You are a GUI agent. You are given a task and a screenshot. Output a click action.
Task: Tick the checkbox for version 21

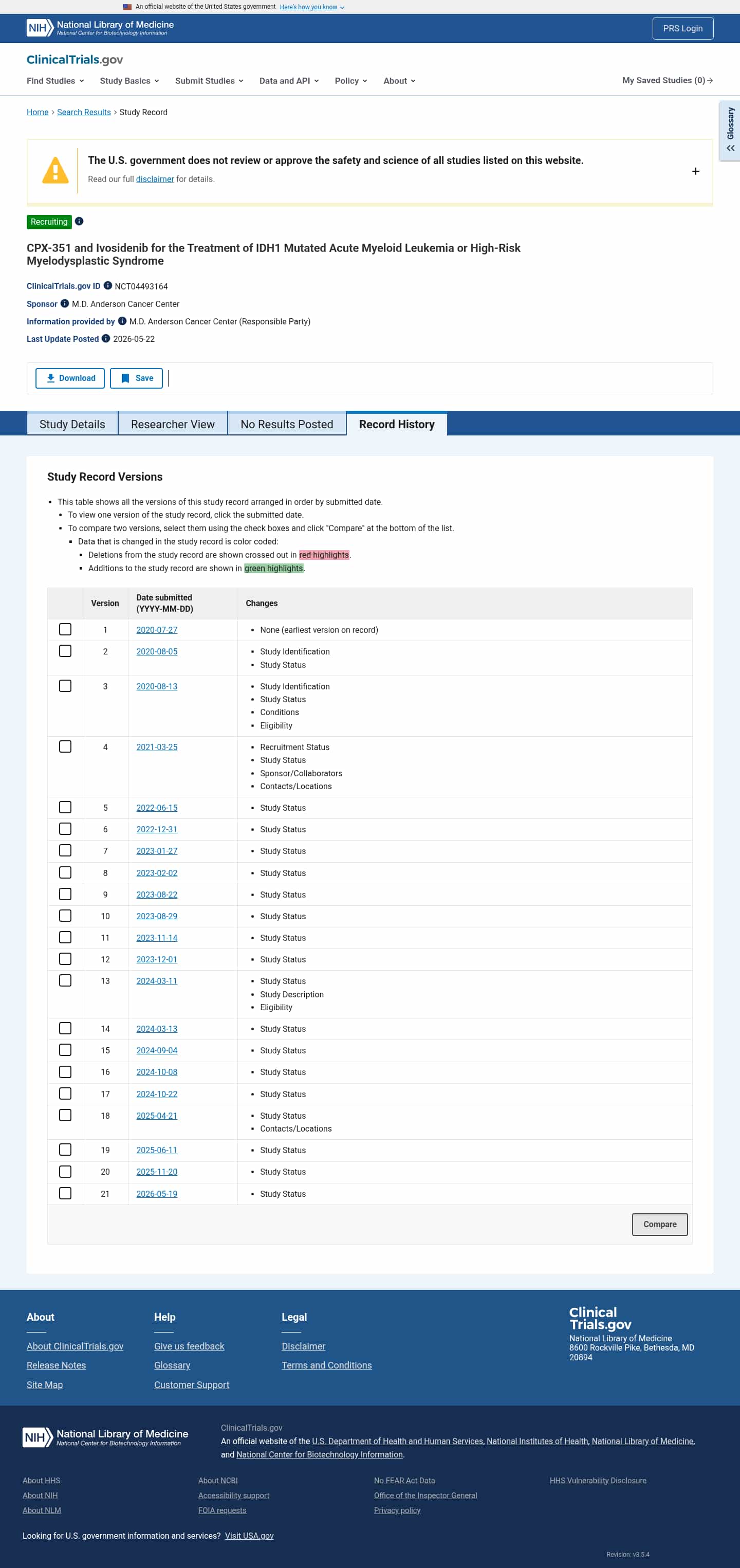pos(65,1193)
